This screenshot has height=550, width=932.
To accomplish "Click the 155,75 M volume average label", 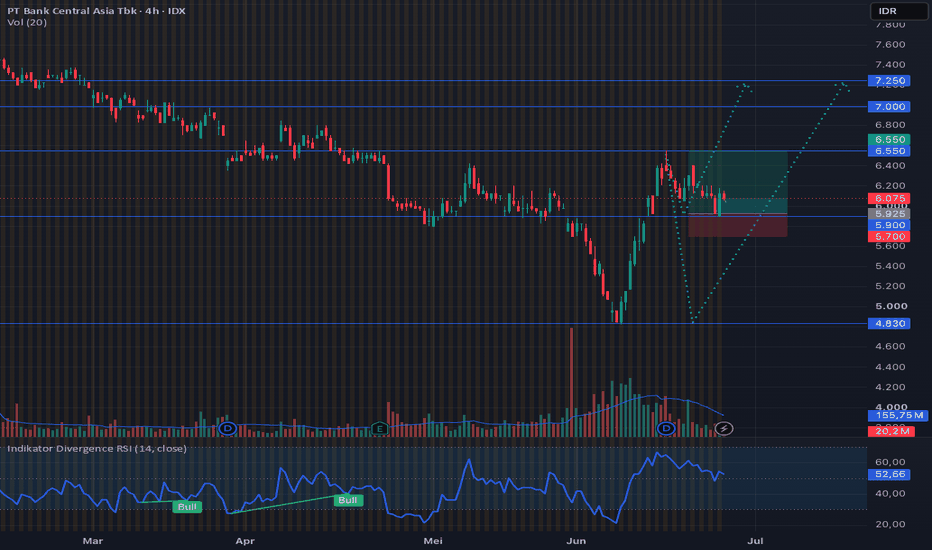I will point(898,416).
